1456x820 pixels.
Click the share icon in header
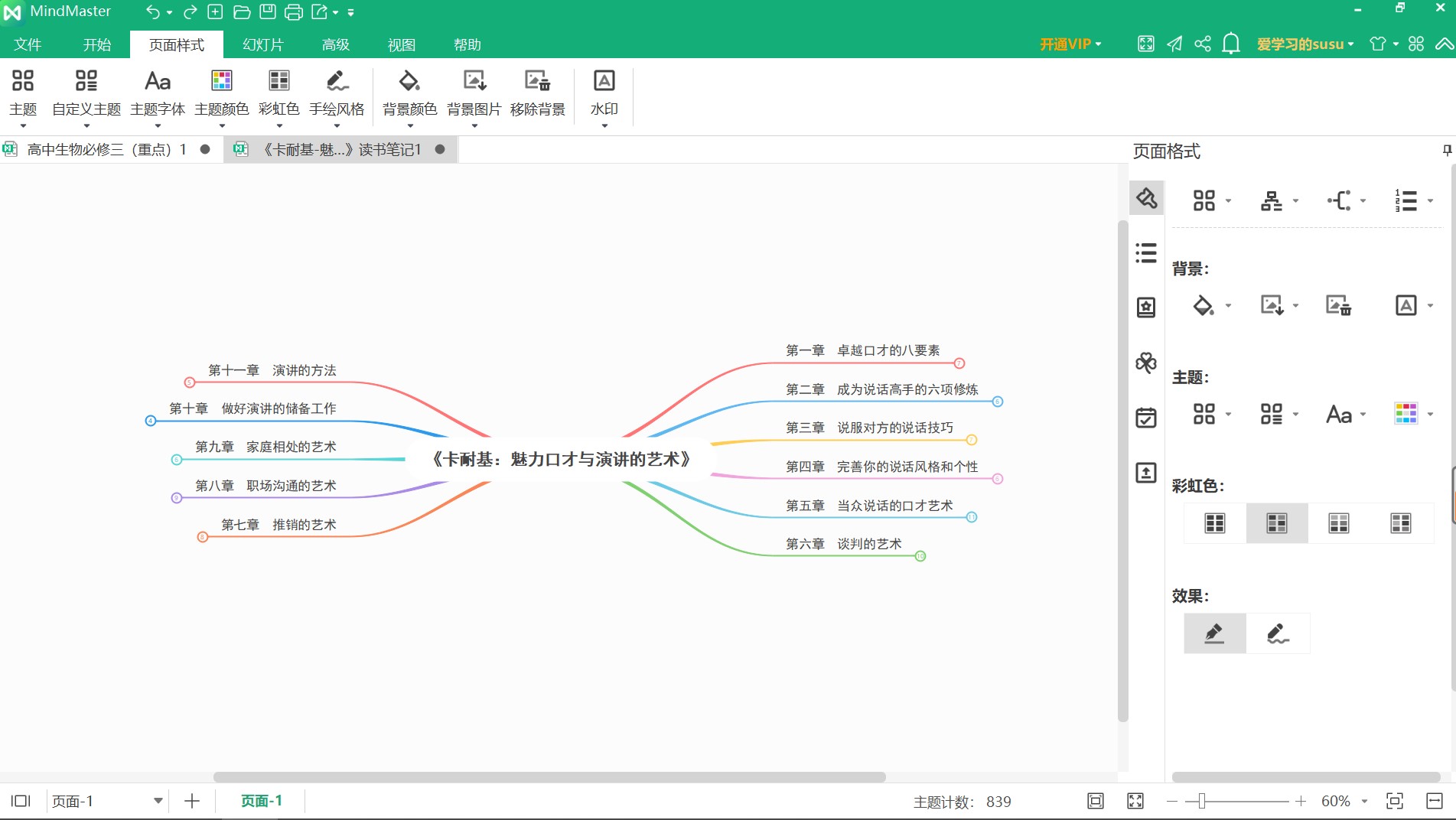(1203, 44)
